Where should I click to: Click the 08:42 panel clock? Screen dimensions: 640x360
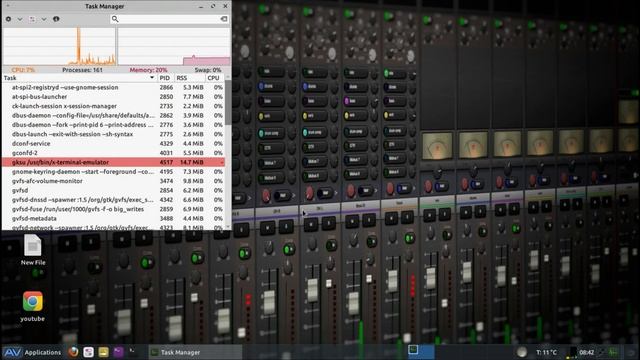coord(587,352)
